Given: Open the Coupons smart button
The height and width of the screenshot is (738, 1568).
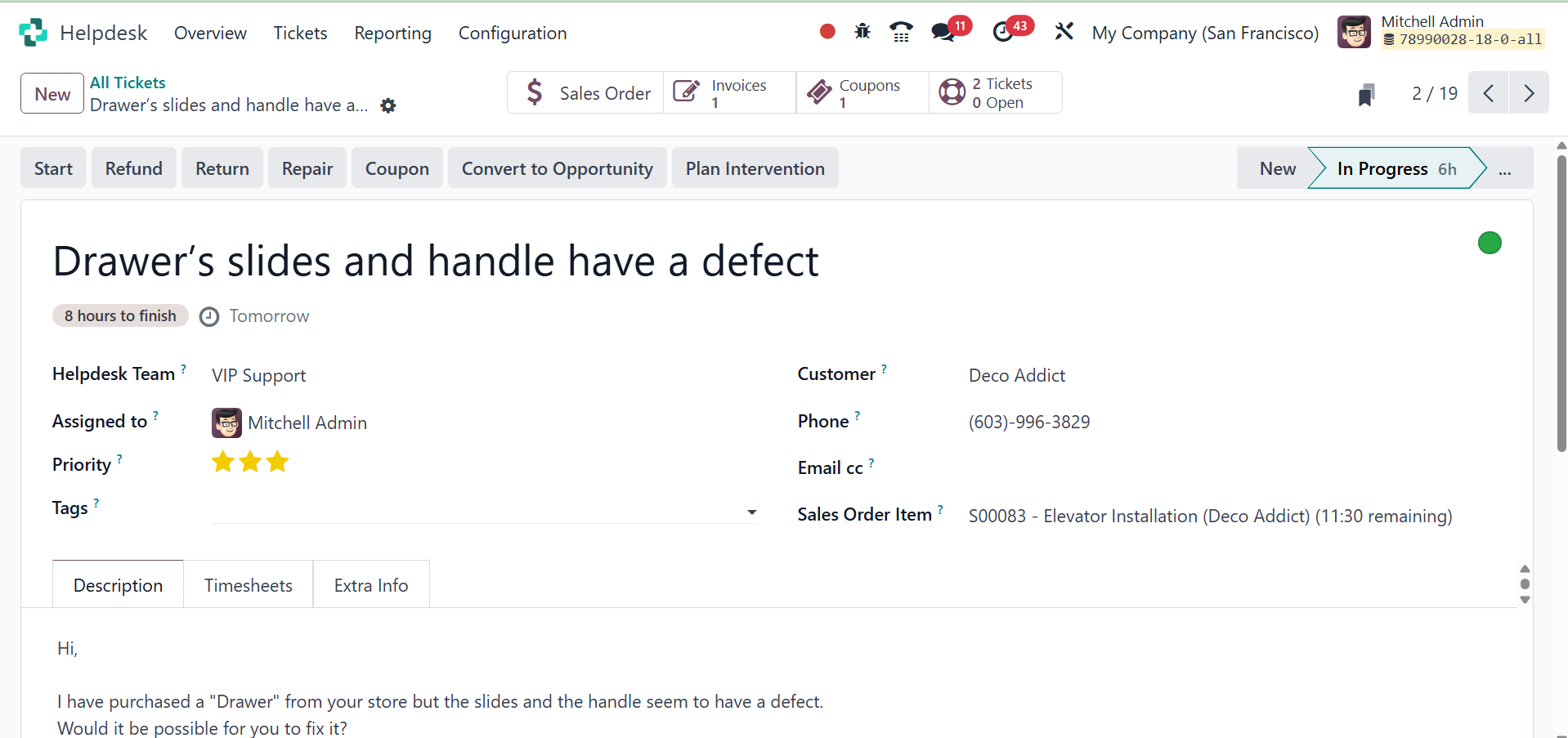Looking at the screenshot, I should (x=862, y=93).
